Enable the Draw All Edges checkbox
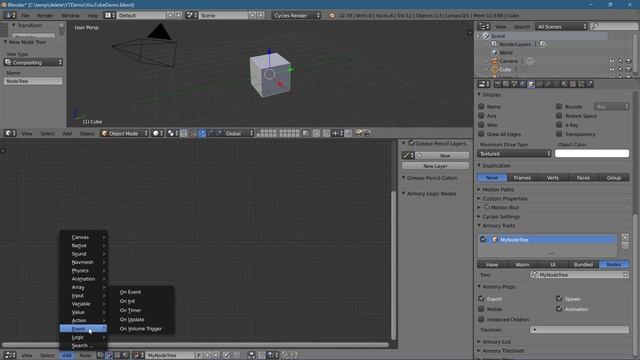640x360 pixels. pyautogui.click(x=482, y=134)
